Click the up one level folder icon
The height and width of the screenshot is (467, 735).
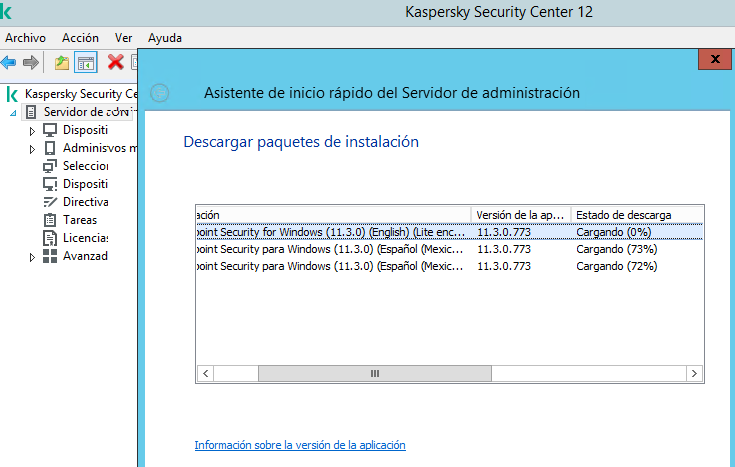[62, 62]
